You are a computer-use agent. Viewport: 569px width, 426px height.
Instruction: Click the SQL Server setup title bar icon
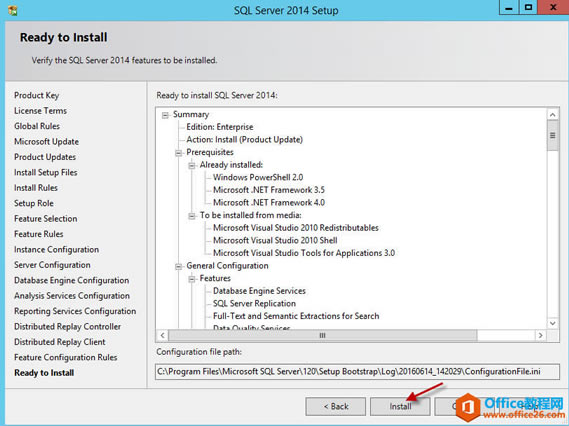13,10
